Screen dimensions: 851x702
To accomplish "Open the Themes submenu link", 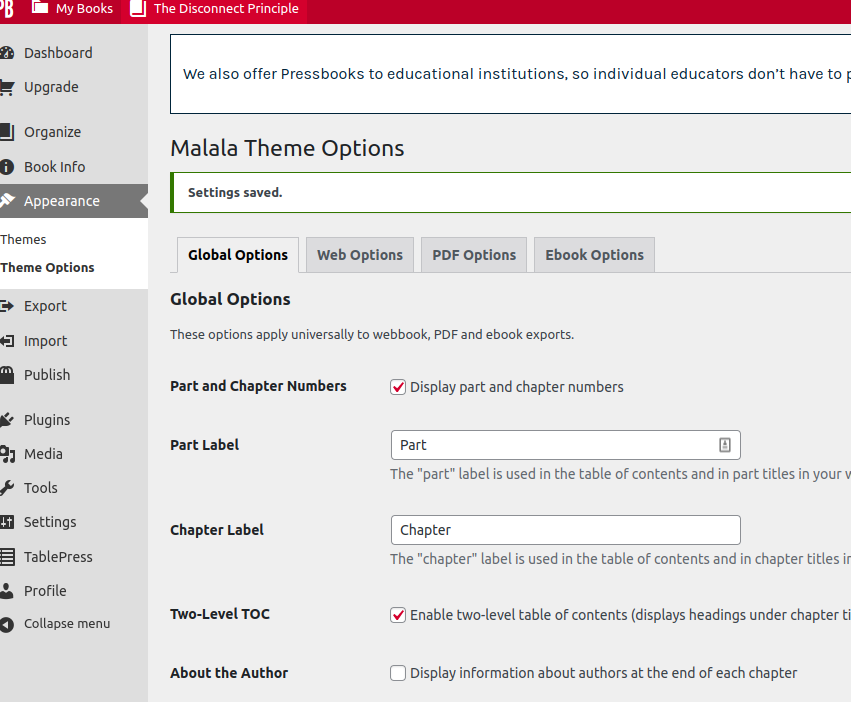I will [24, 240].
